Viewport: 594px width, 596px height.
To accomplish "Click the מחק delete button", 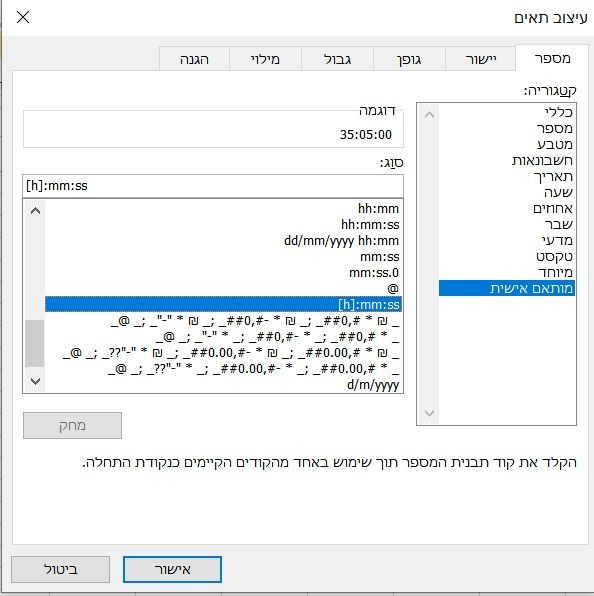I will [x=72, y=425].
